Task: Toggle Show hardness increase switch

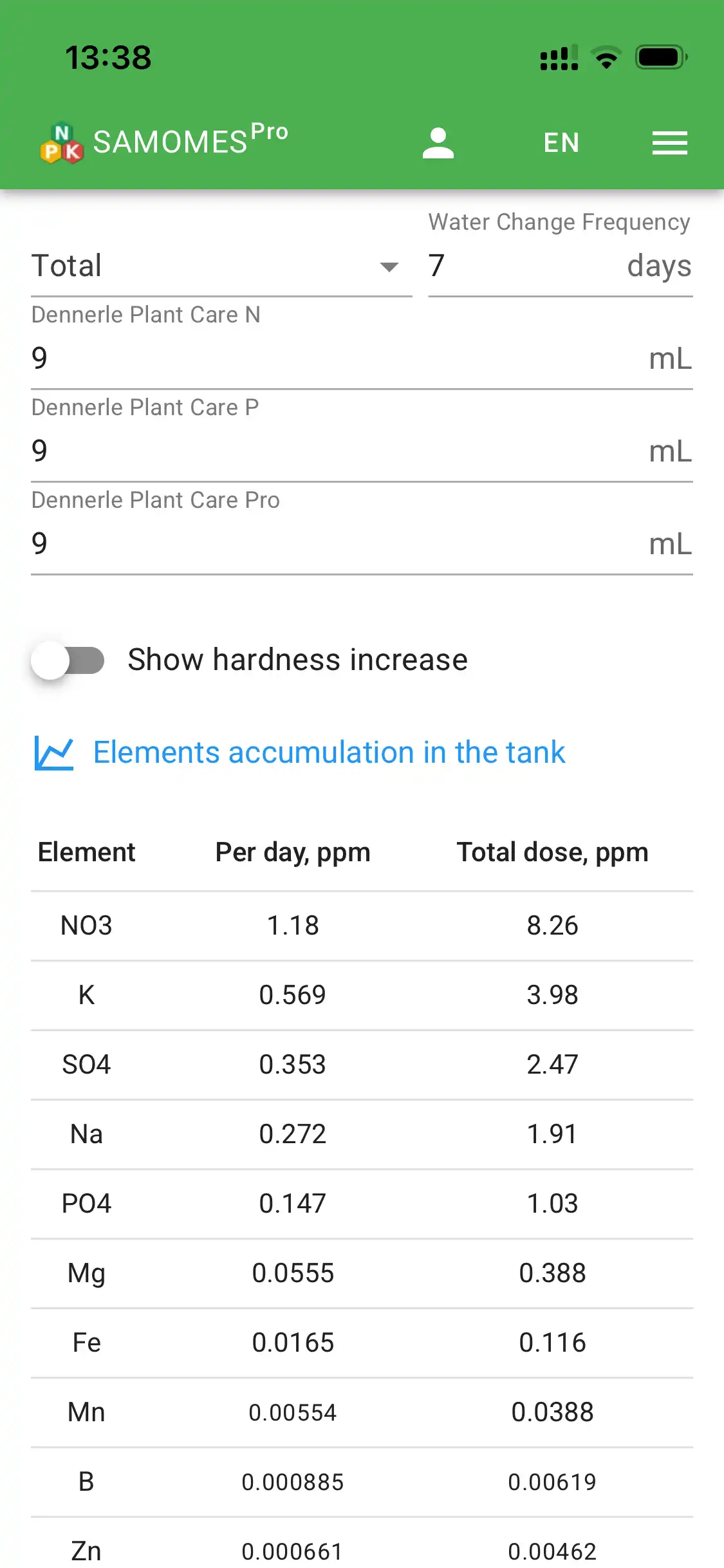Action: [68, 660]
